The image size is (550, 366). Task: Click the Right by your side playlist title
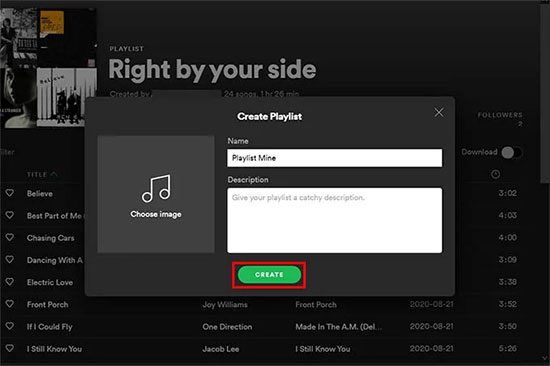pos(212,69)
